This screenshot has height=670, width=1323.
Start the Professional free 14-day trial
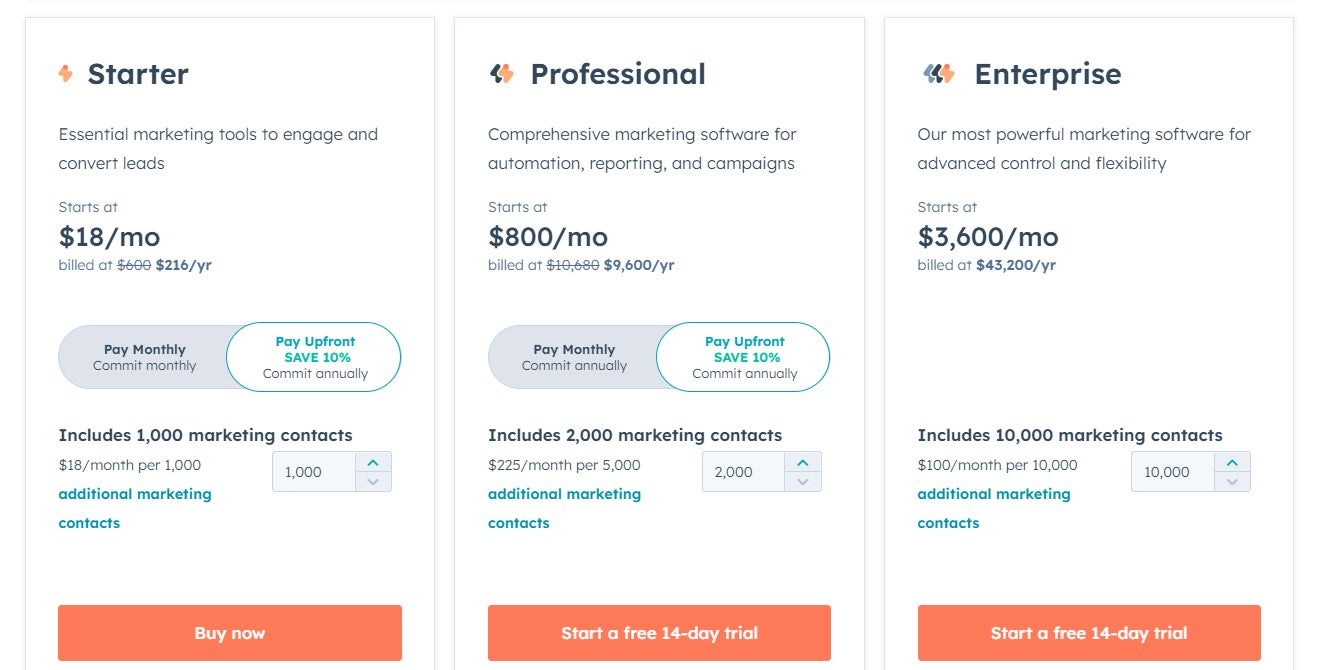click(659, 632)
